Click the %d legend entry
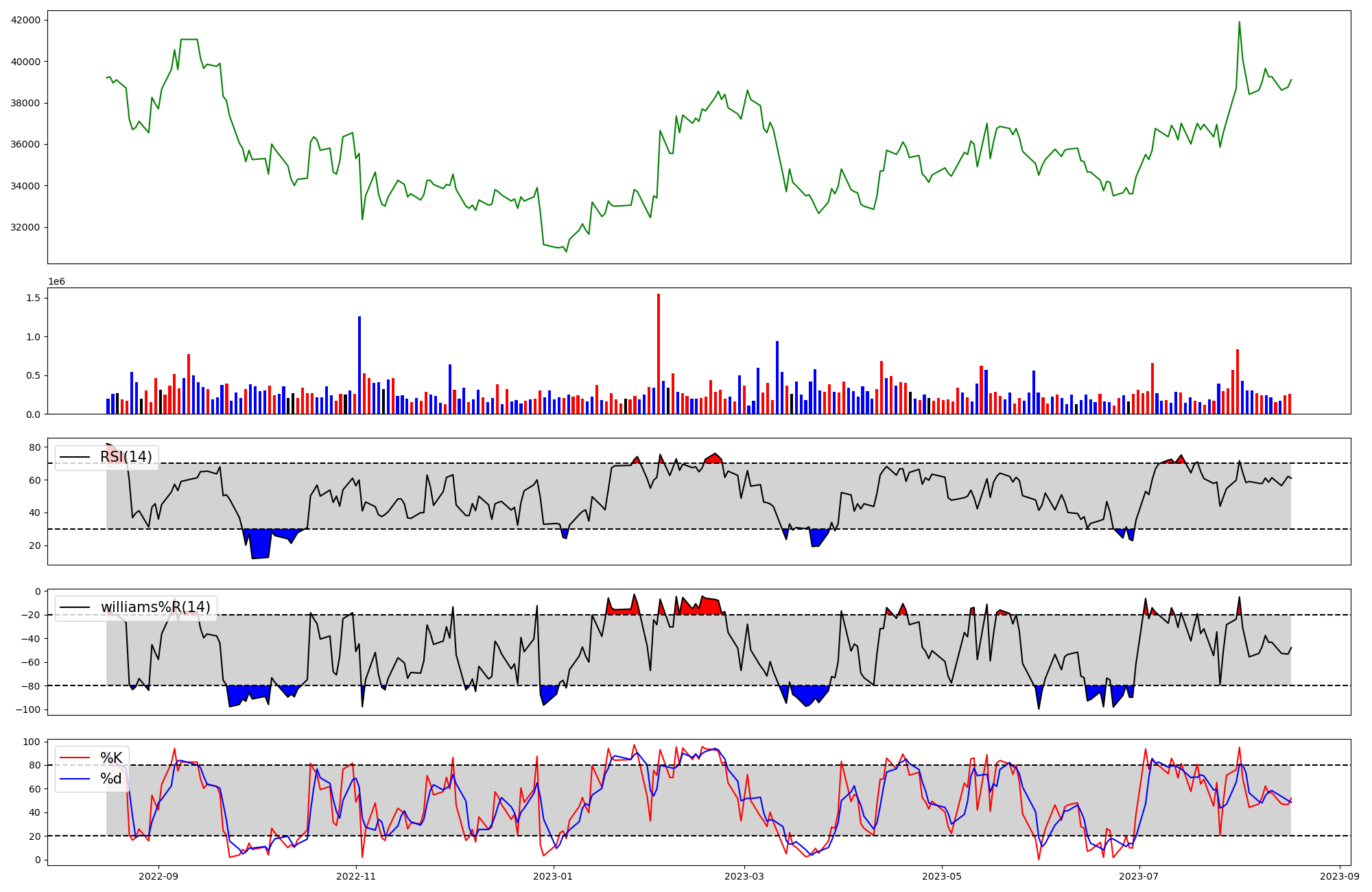The image size is (1372, 892). coord(111,779)
